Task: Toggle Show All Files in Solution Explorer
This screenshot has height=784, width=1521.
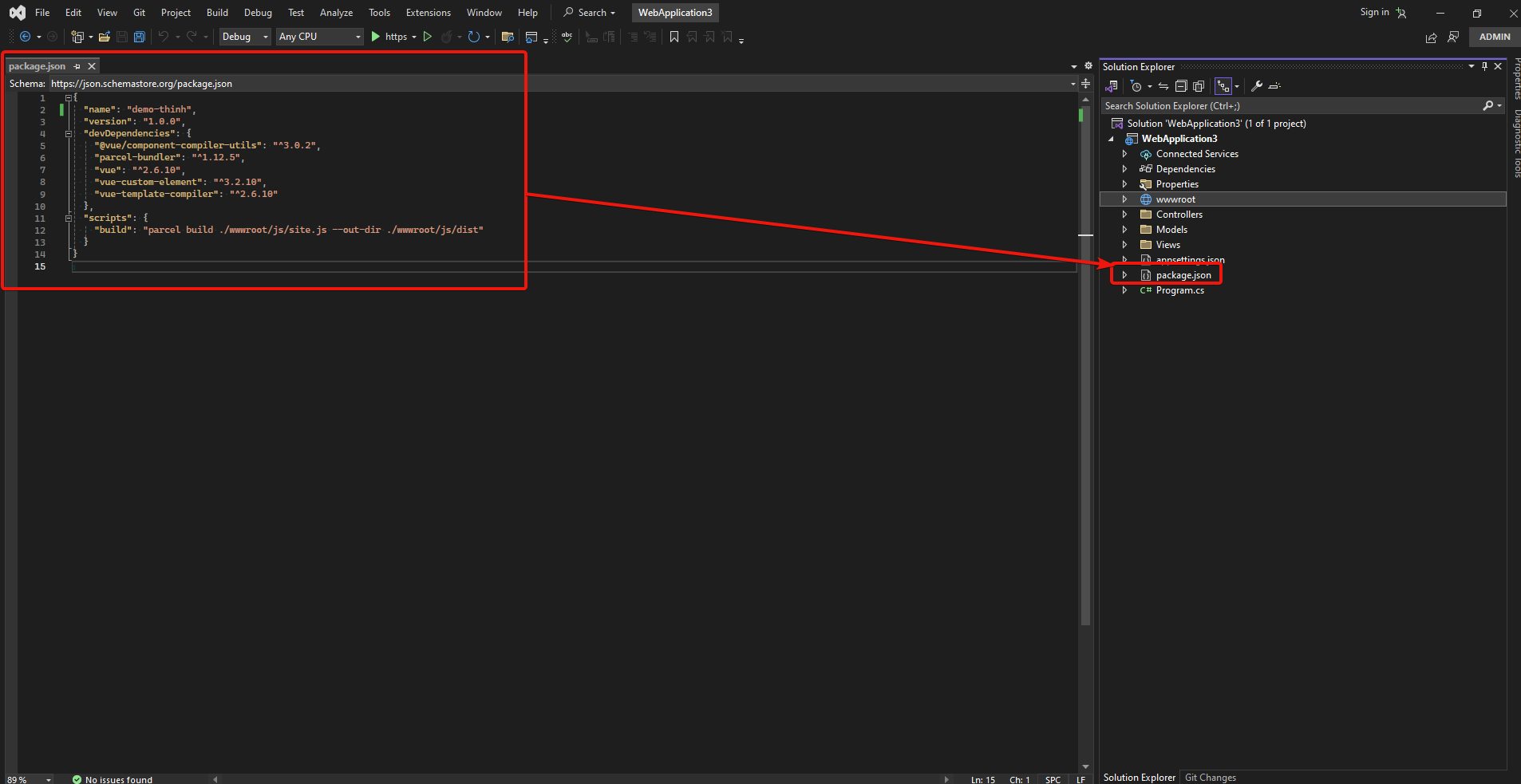Action: click(x=1199, y=86)
